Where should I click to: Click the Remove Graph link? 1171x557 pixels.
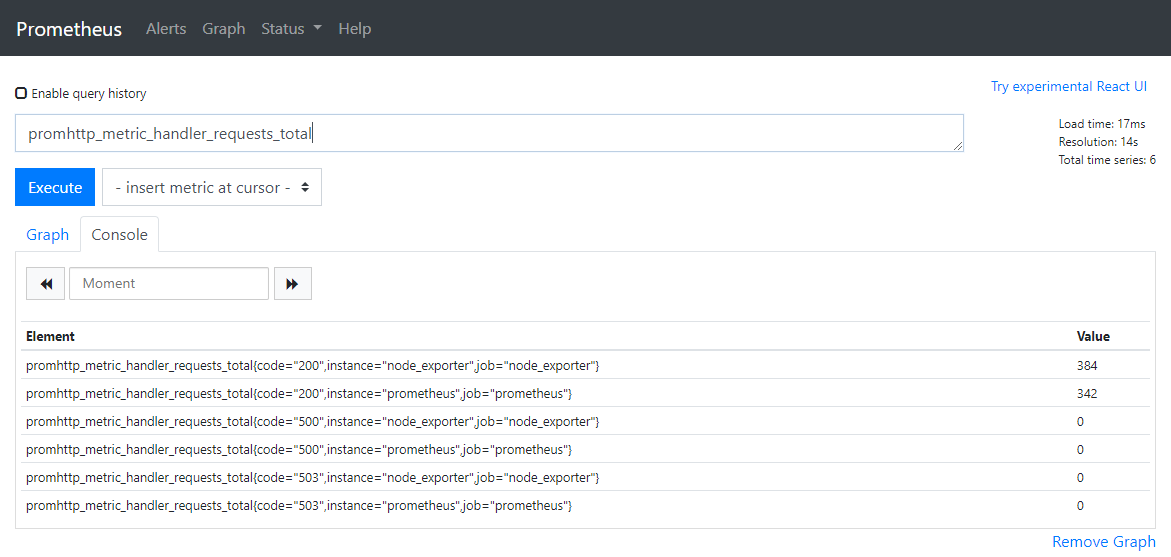point(1103,542)
